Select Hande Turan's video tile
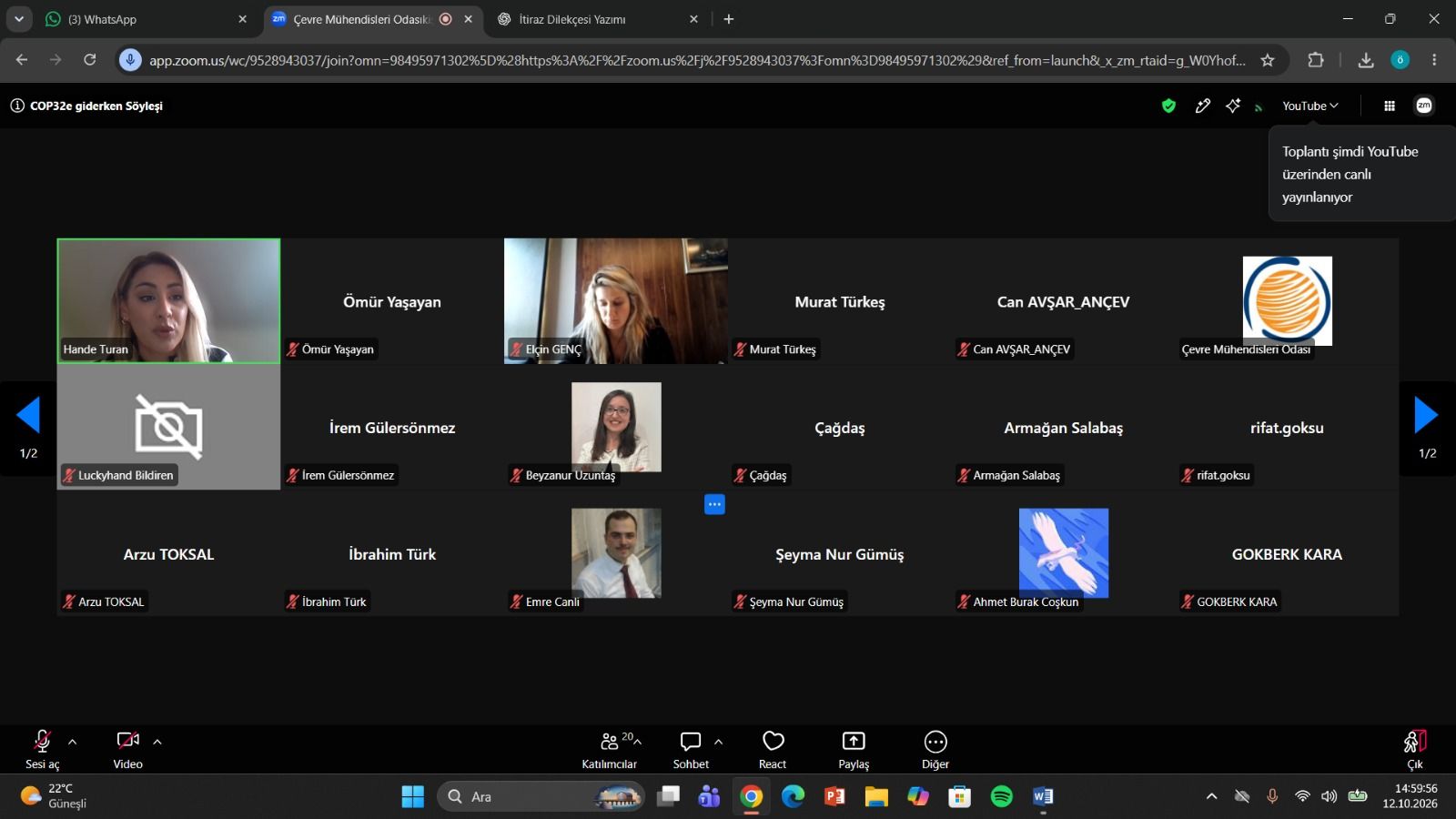Screen dimensions: 1456x819 pos(168,301)
